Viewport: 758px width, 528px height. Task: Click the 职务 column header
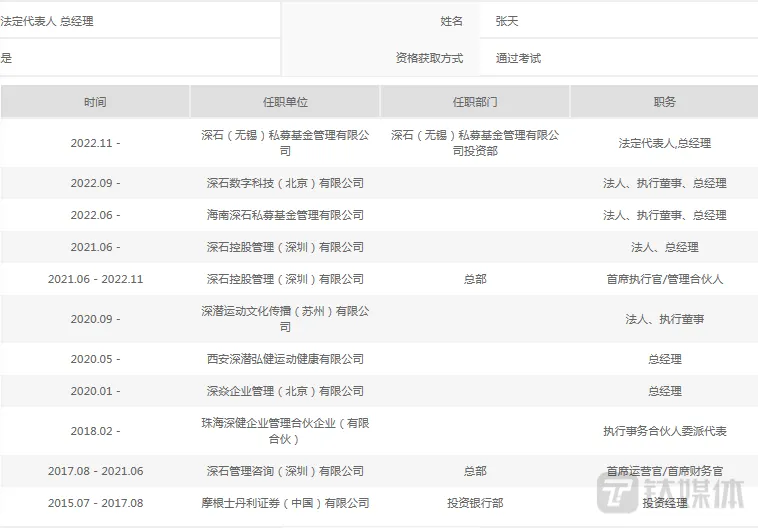pyautogui.click(x=664, y=102)
